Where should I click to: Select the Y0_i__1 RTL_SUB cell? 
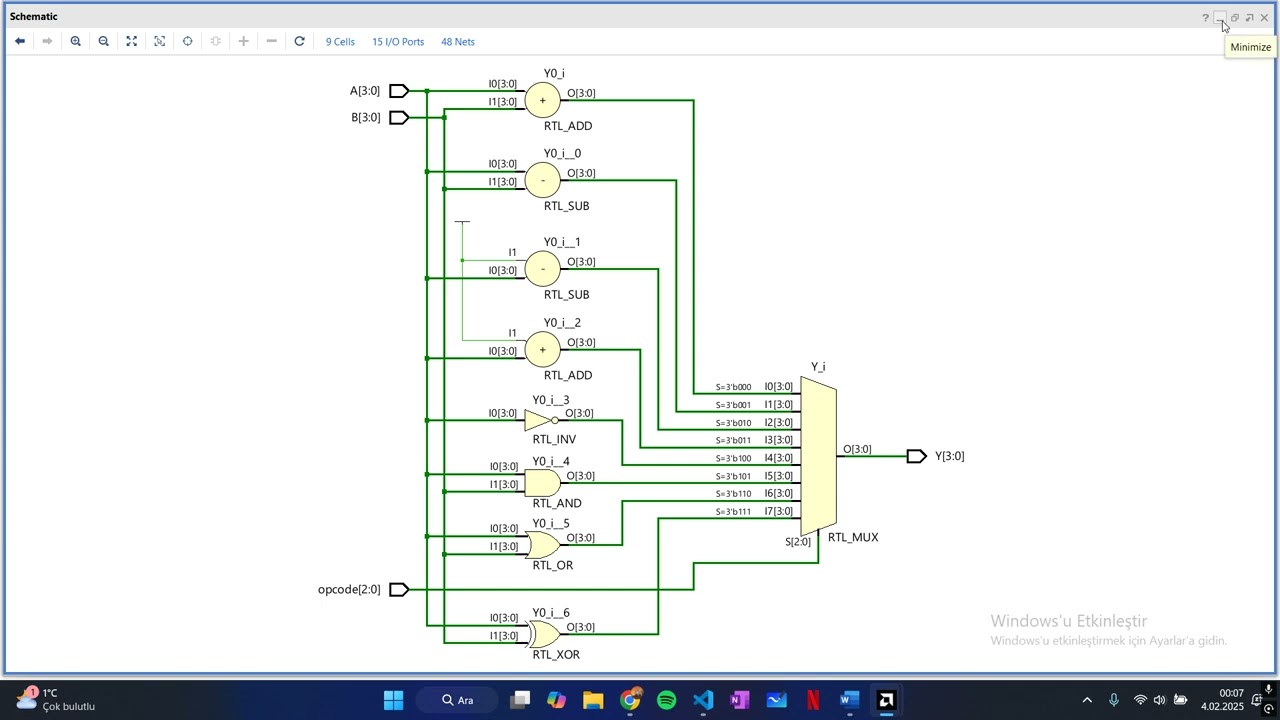[543, 269]
